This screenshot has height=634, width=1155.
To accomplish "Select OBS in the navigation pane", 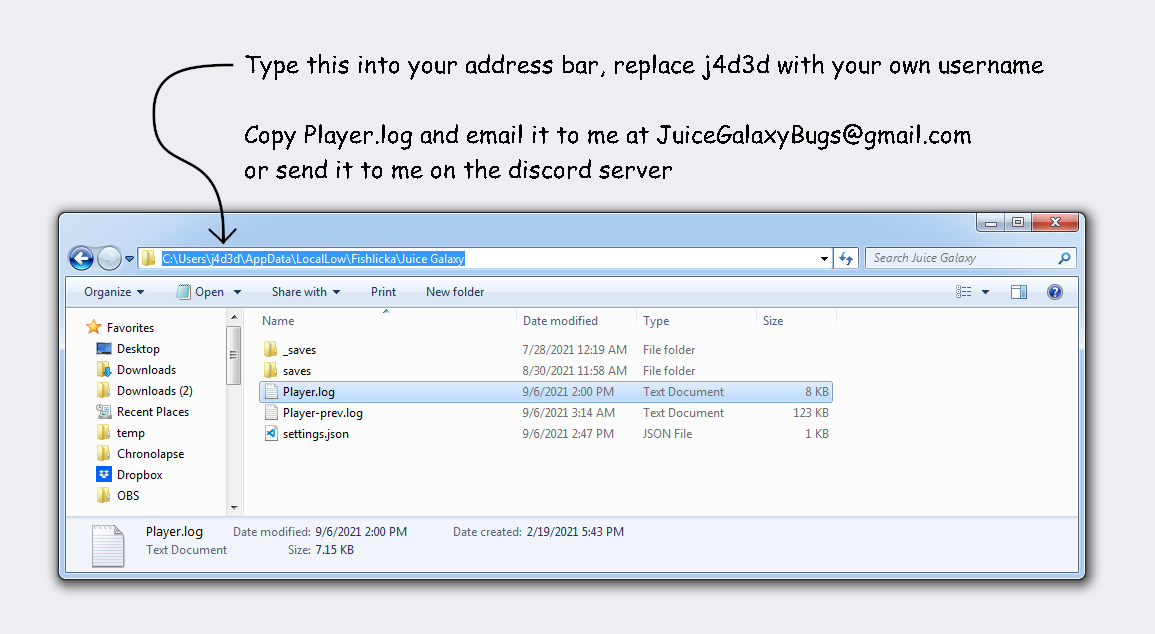I will 127,496.
